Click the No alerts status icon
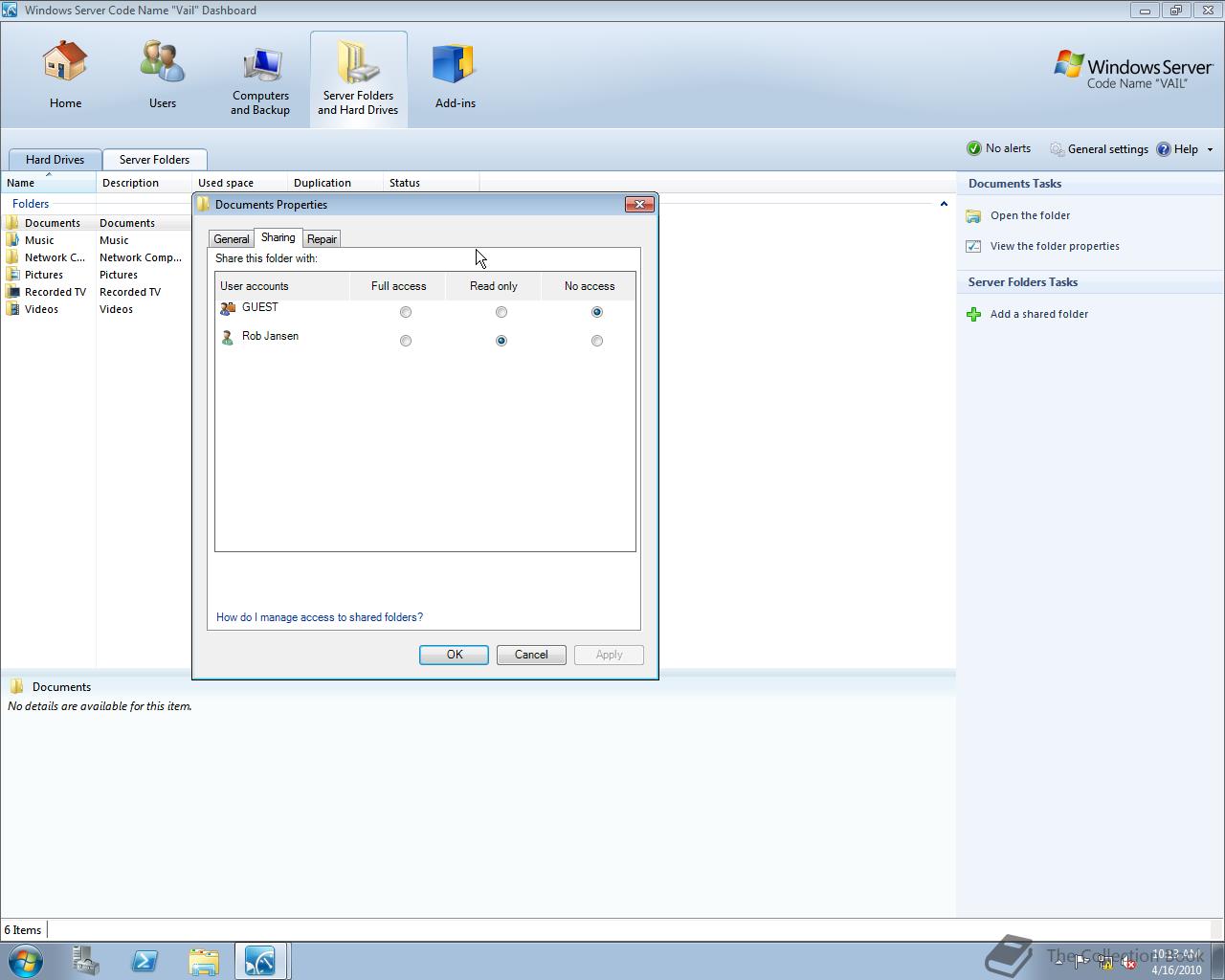This screenshot has width=1225, height=980. click(x=974, y=148)
